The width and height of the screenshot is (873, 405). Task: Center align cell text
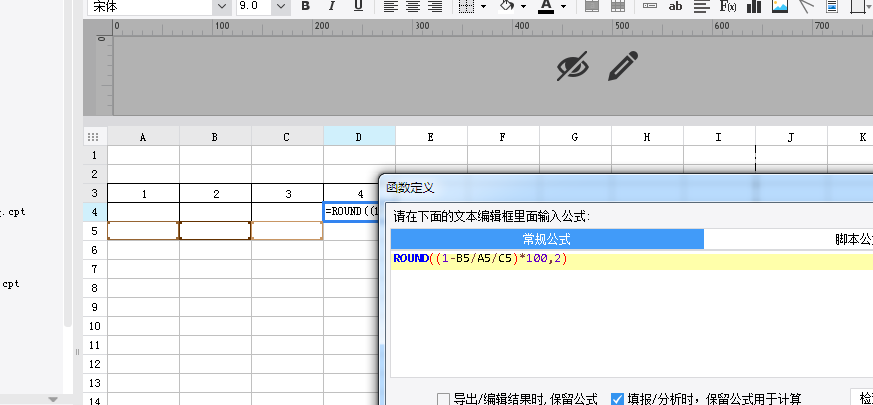tap(413, 6)
